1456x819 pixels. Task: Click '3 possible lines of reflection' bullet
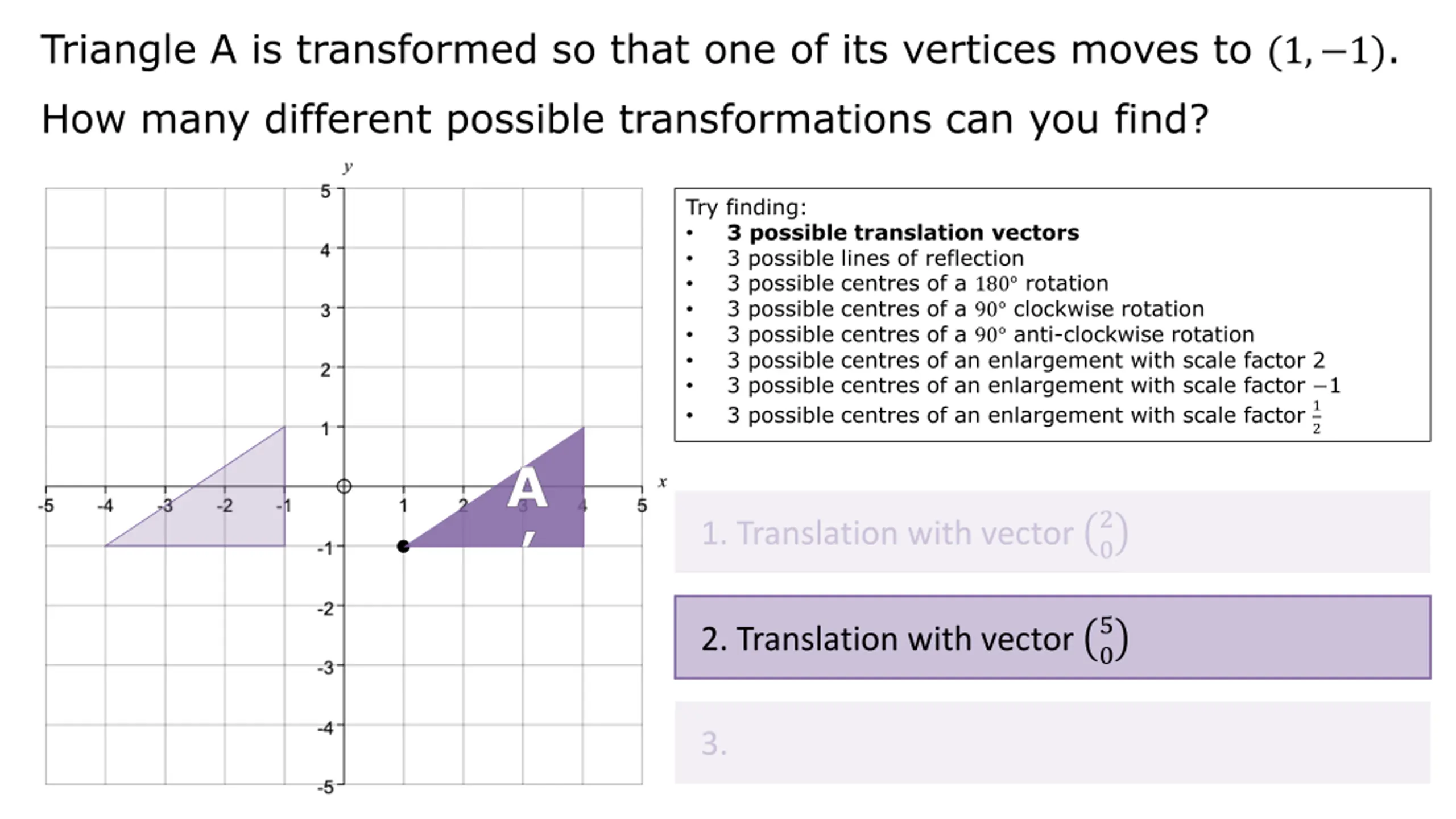click(x=875, y=258)
